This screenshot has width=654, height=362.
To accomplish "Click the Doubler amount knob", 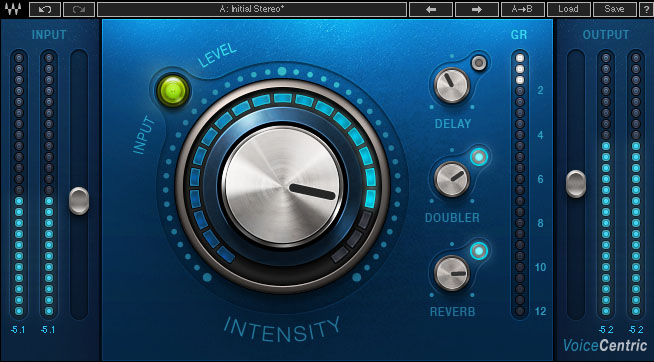I will point(452,179).
